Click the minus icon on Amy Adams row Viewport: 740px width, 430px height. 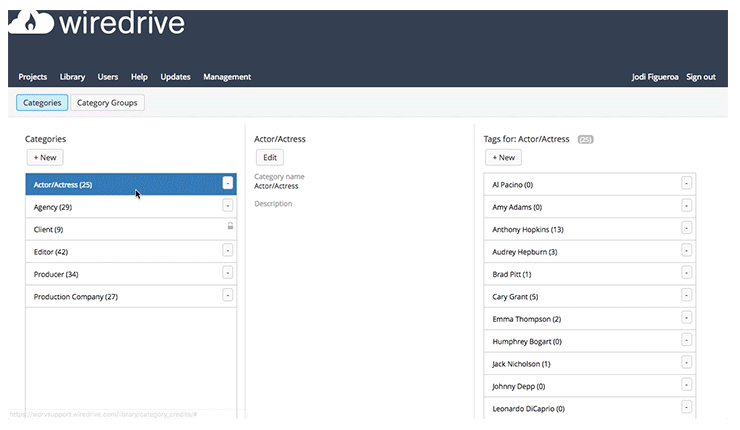point(687,205)
